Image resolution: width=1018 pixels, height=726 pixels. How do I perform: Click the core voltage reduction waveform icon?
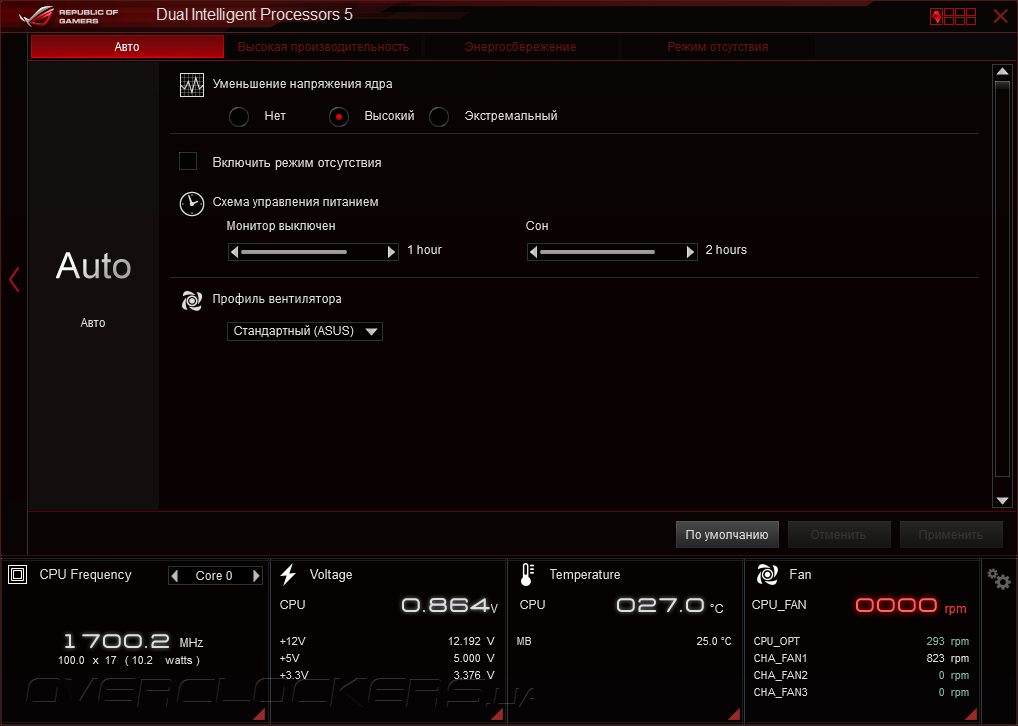pyautogui.click(x=192, y=85)
